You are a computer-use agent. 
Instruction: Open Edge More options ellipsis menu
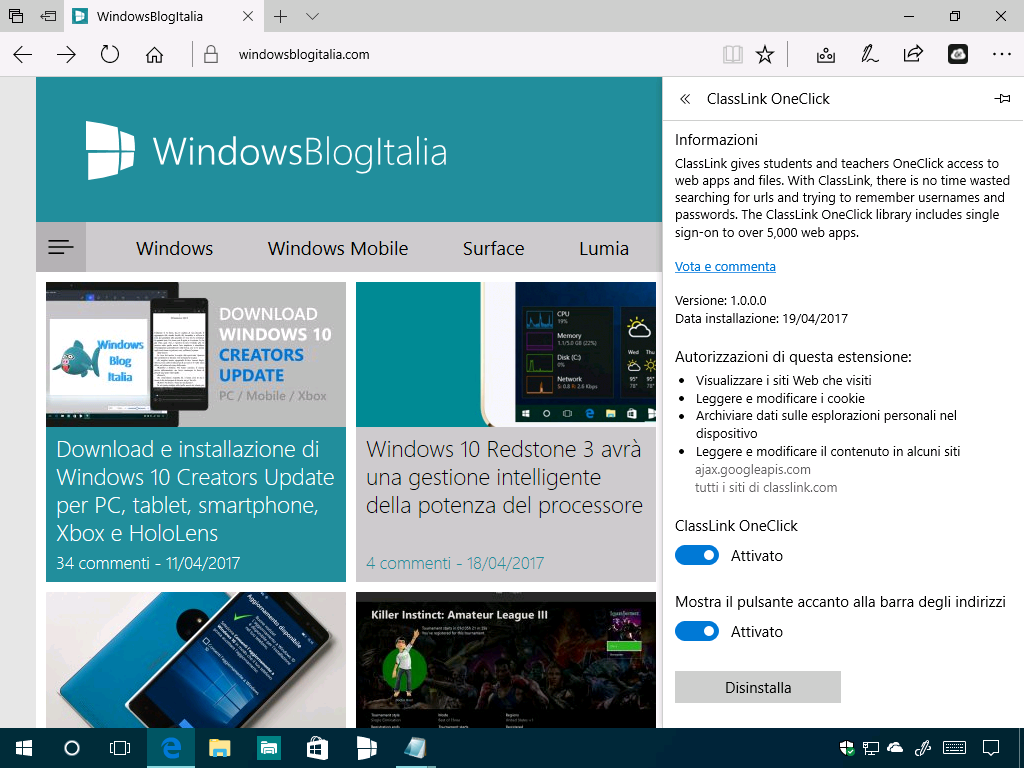[x=1001, y=54]
